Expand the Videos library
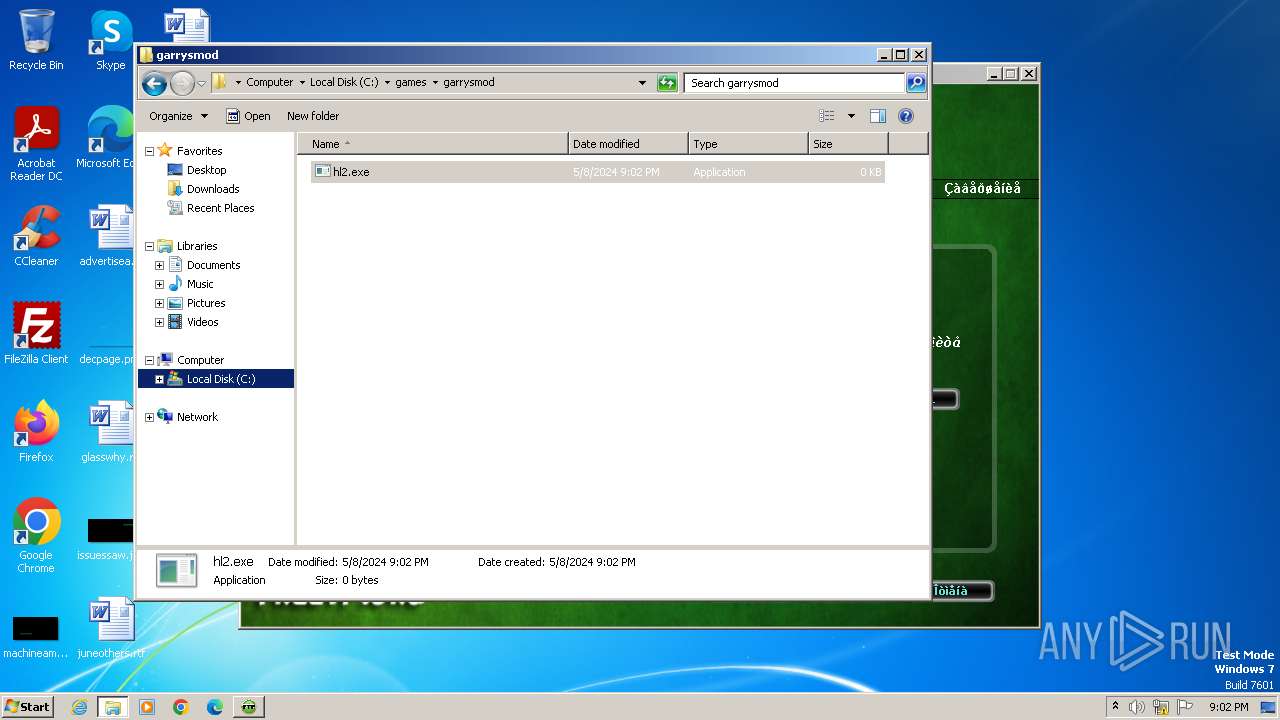The width and height of the screenshot is (1280, 720). 159,322
